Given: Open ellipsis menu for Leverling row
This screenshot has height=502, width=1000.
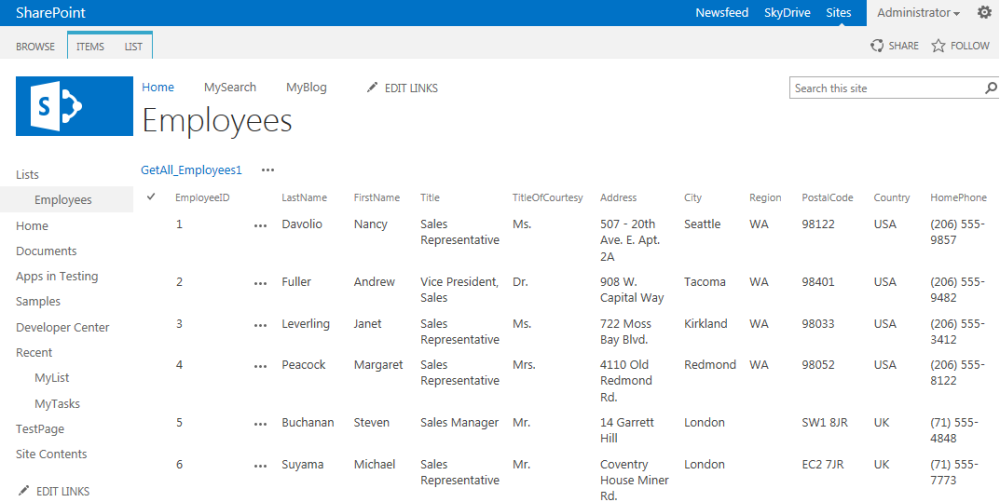Looking at the screenshot, I should pyautogui.click(x=260, y=325).
